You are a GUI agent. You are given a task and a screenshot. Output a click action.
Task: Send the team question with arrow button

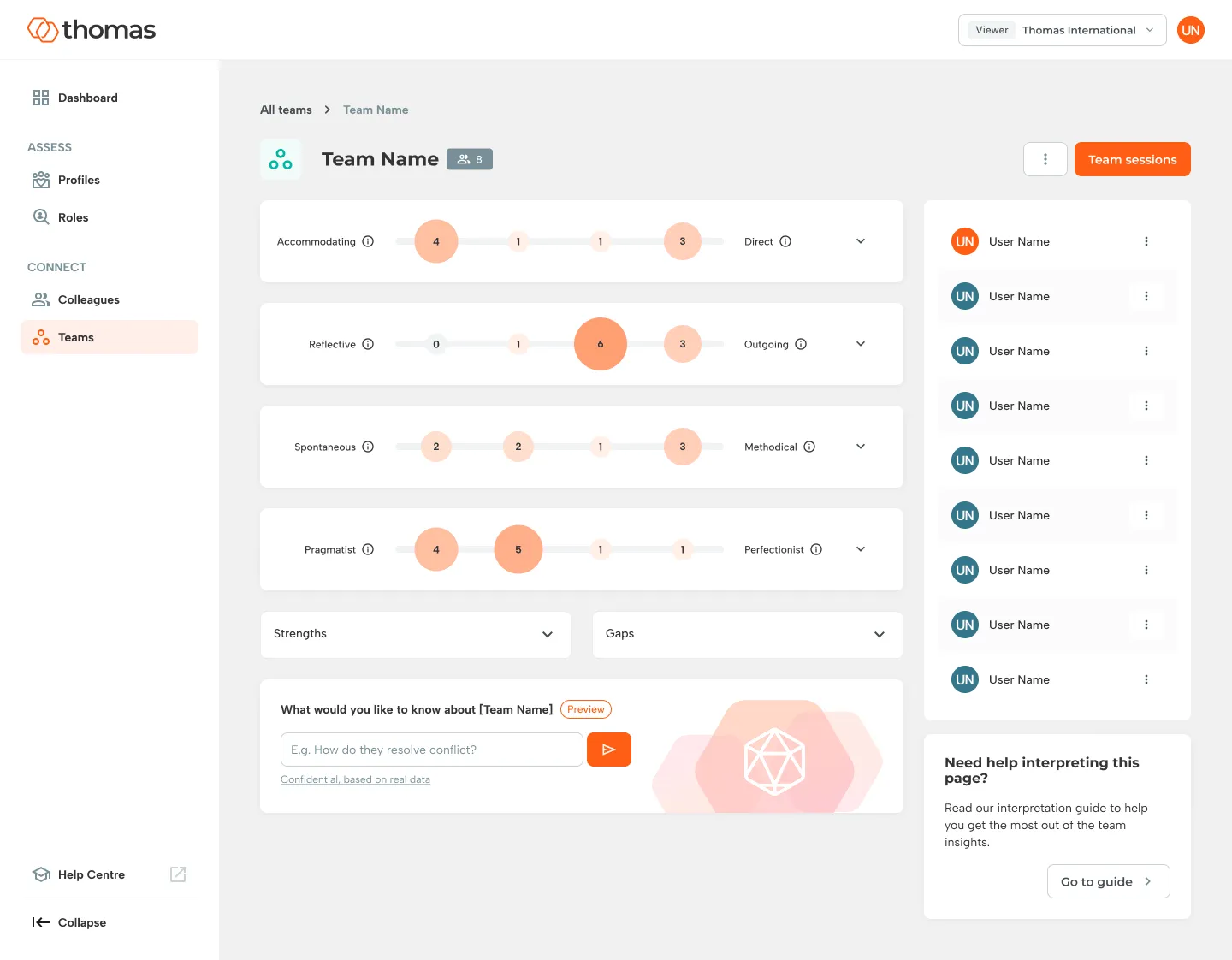coord(609,750)
